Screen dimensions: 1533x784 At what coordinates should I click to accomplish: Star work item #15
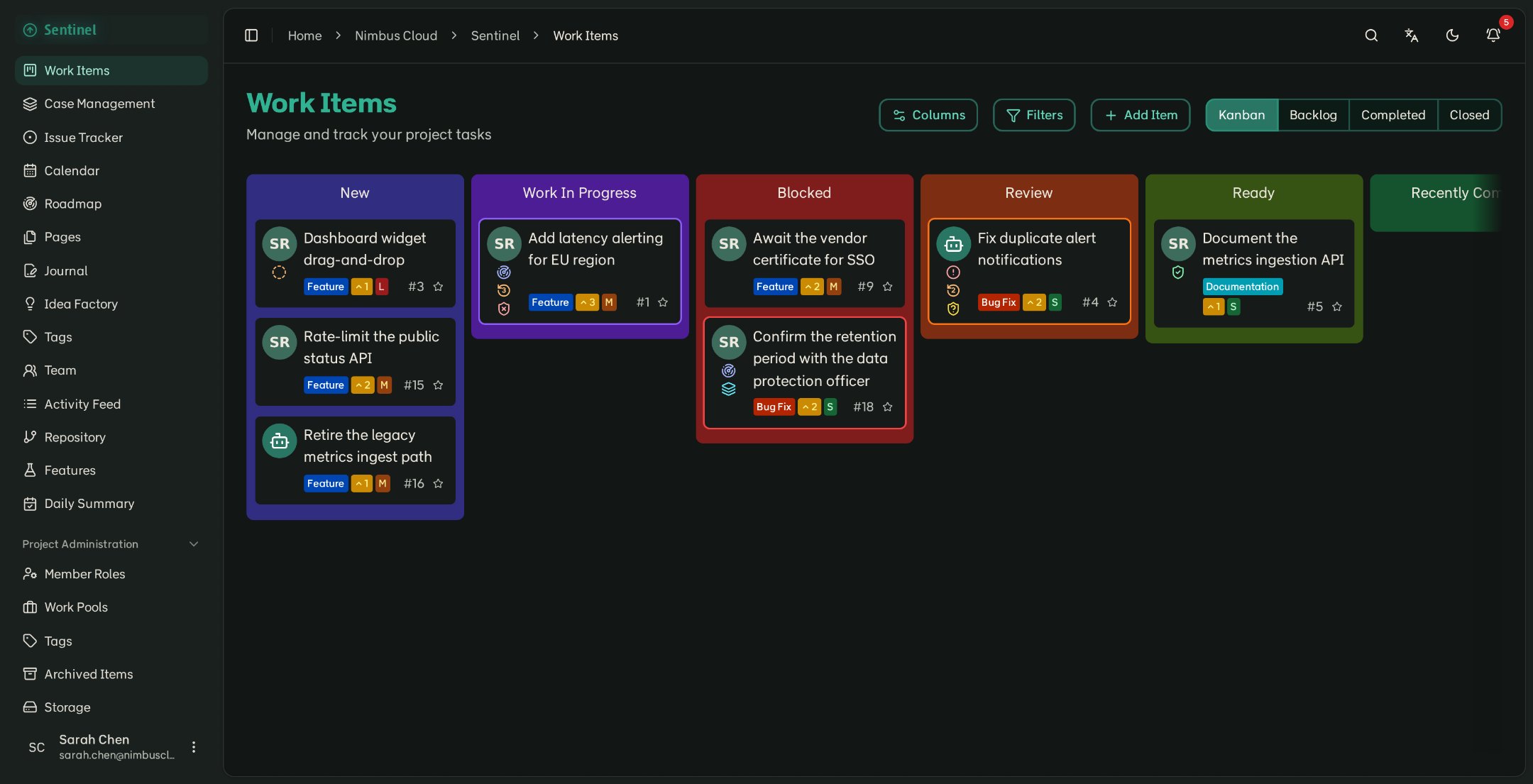pos(438,385)
